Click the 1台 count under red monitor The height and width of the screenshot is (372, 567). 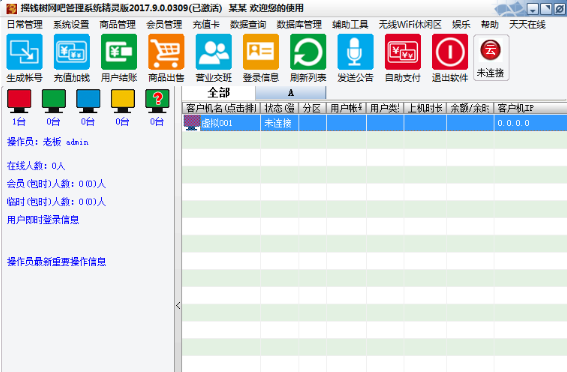(19, 121)
